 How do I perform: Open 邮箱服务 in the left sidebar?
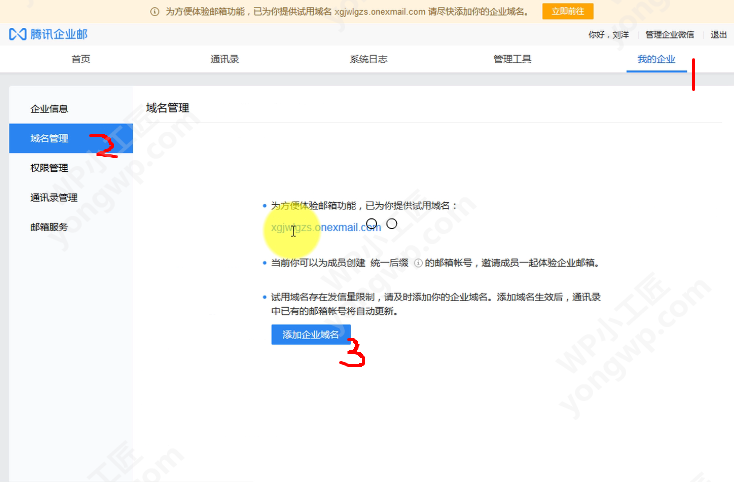(49, 227)
